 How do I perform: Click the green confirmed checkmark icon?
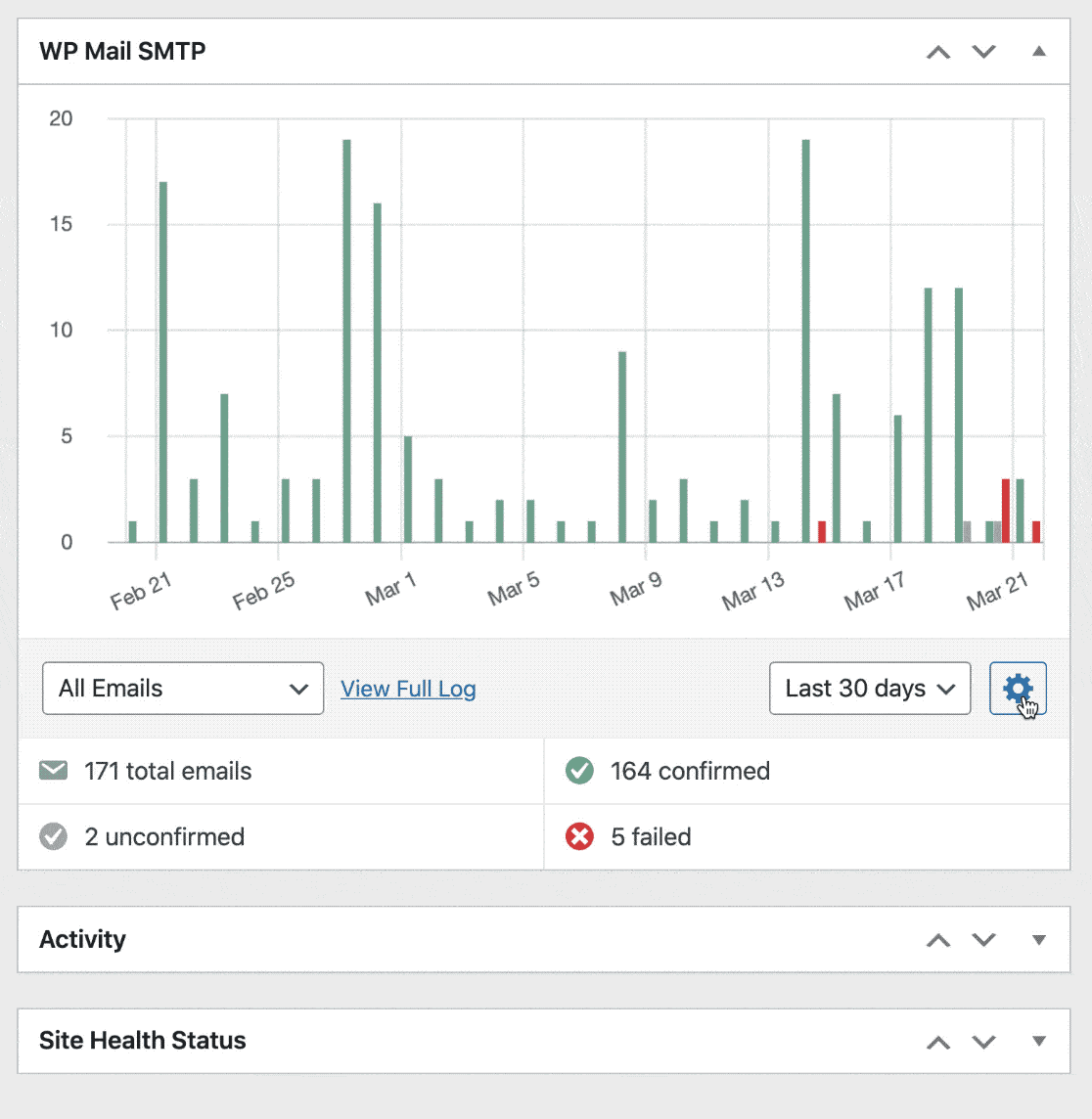[x=579, y=771]
